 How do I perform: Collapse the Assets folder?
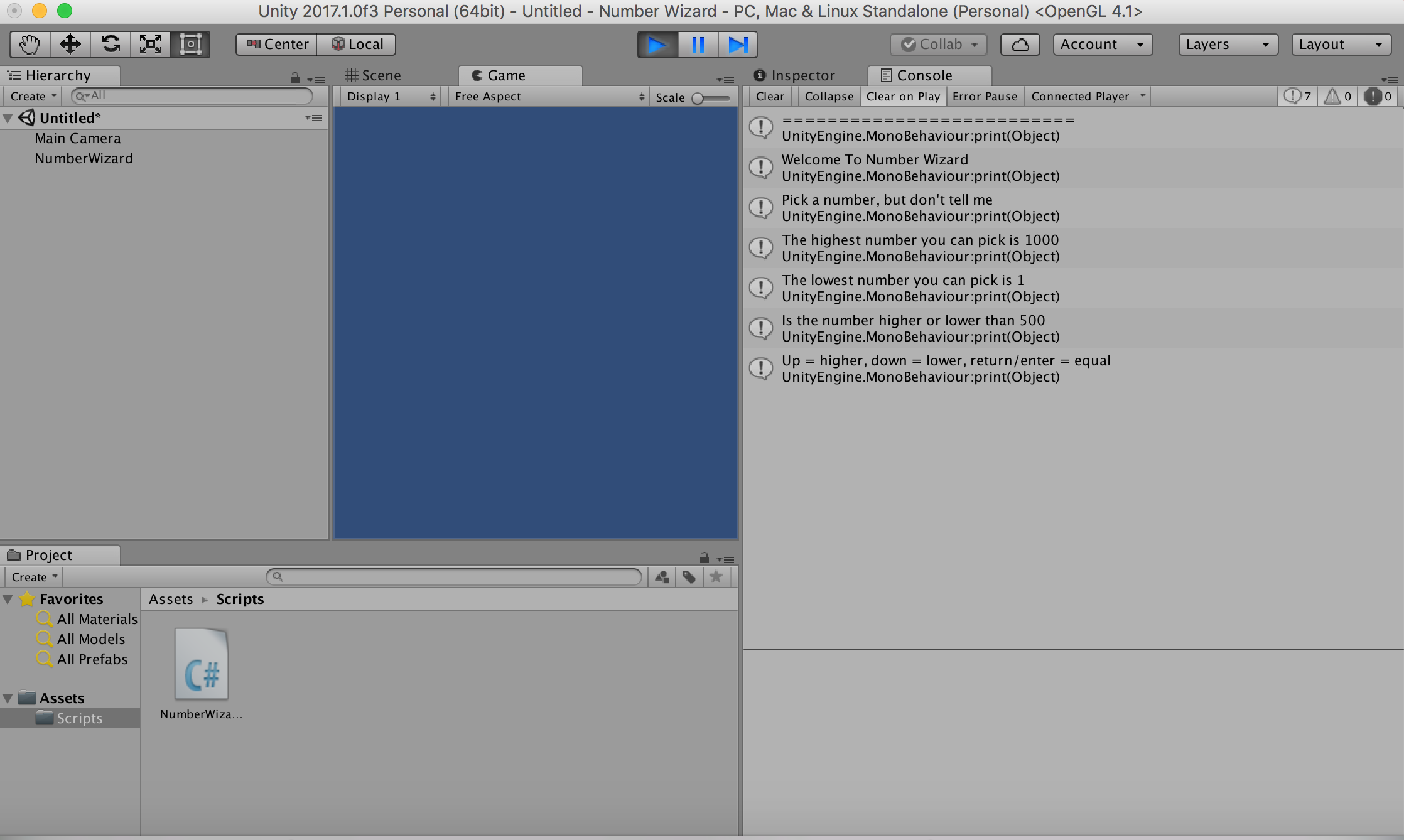point(8,698)
